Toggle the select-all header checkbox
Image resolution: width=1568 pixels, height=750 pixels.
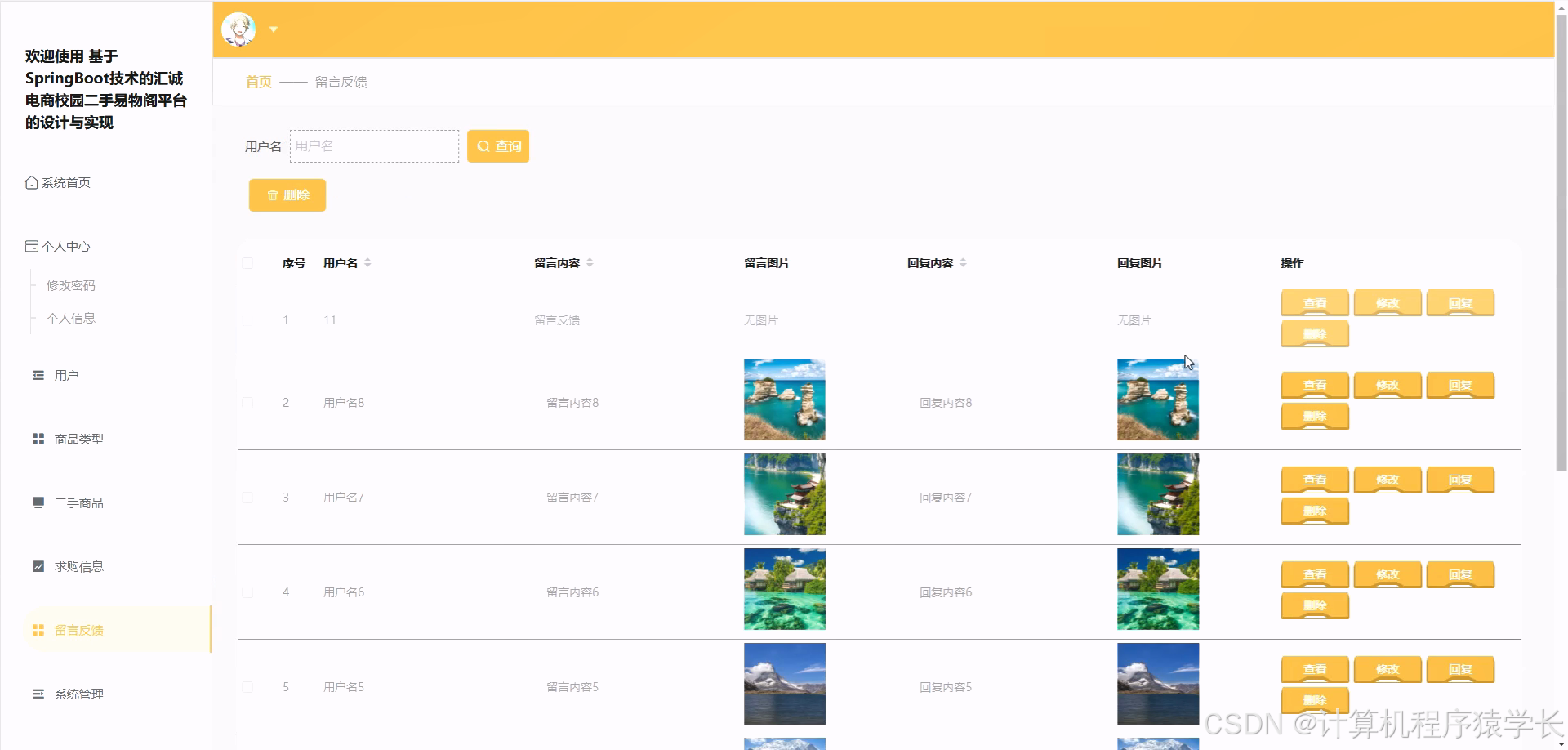tap(247, 263)
